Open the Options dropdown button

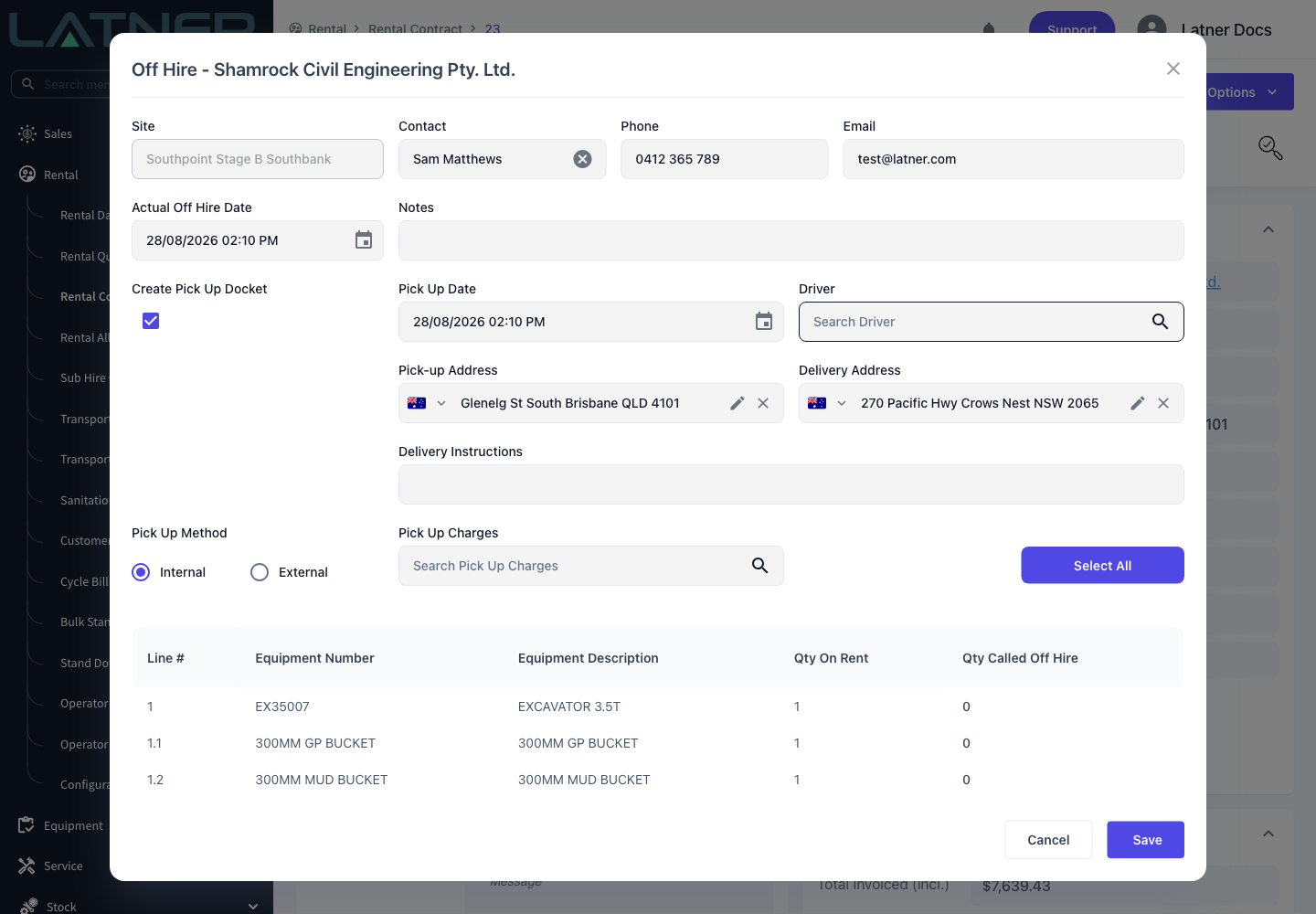click(x=1248, y=92)
